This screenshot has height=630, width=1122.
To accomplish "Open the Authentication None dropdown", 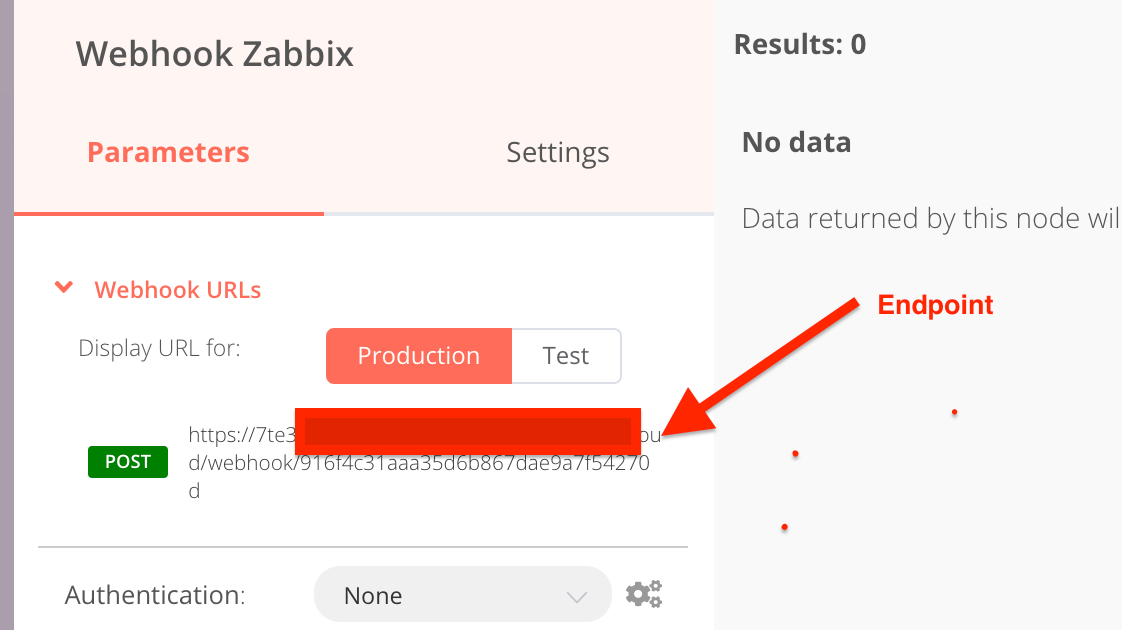I will tap(463, 594).
